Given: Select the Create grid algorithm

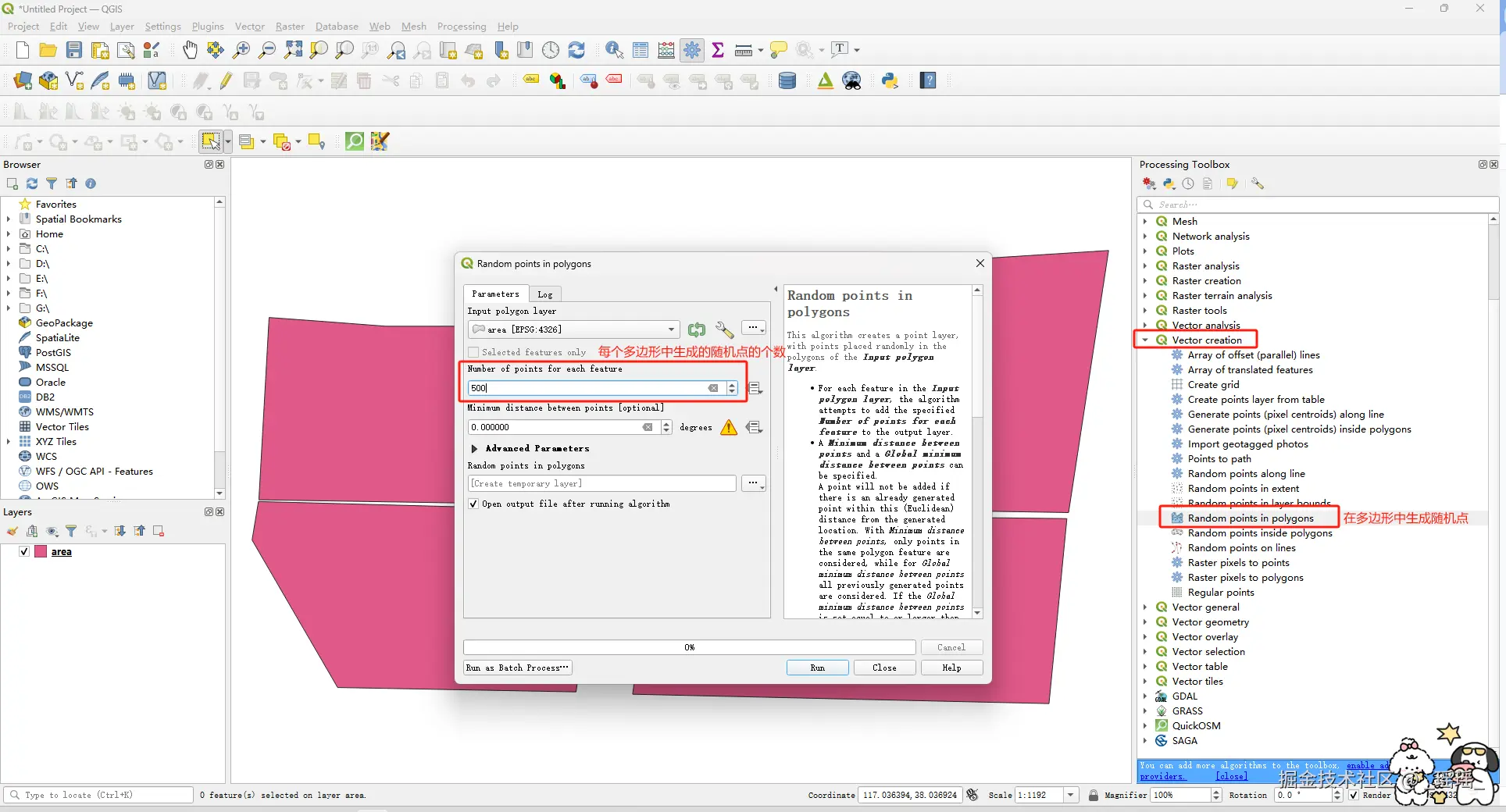Looking at the screenshot, I should pos(1213,384).
